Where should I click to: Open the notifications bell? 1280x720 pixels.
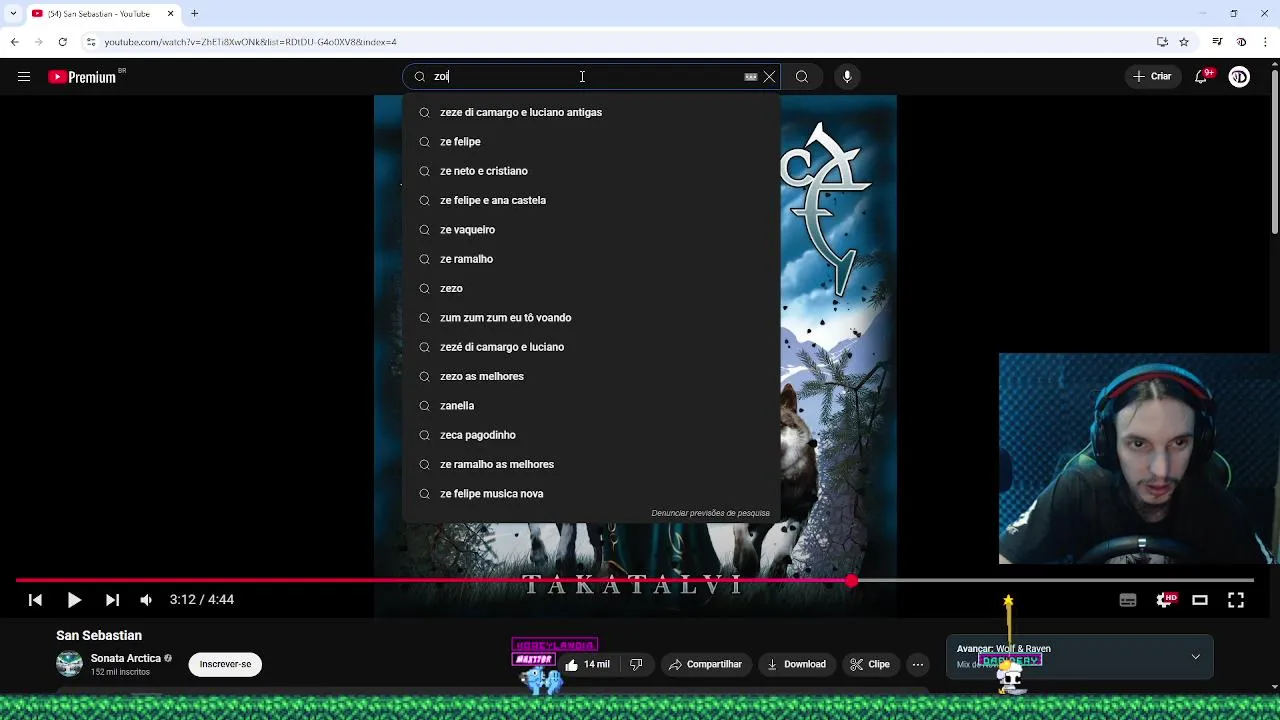(x=1201, y=77)
